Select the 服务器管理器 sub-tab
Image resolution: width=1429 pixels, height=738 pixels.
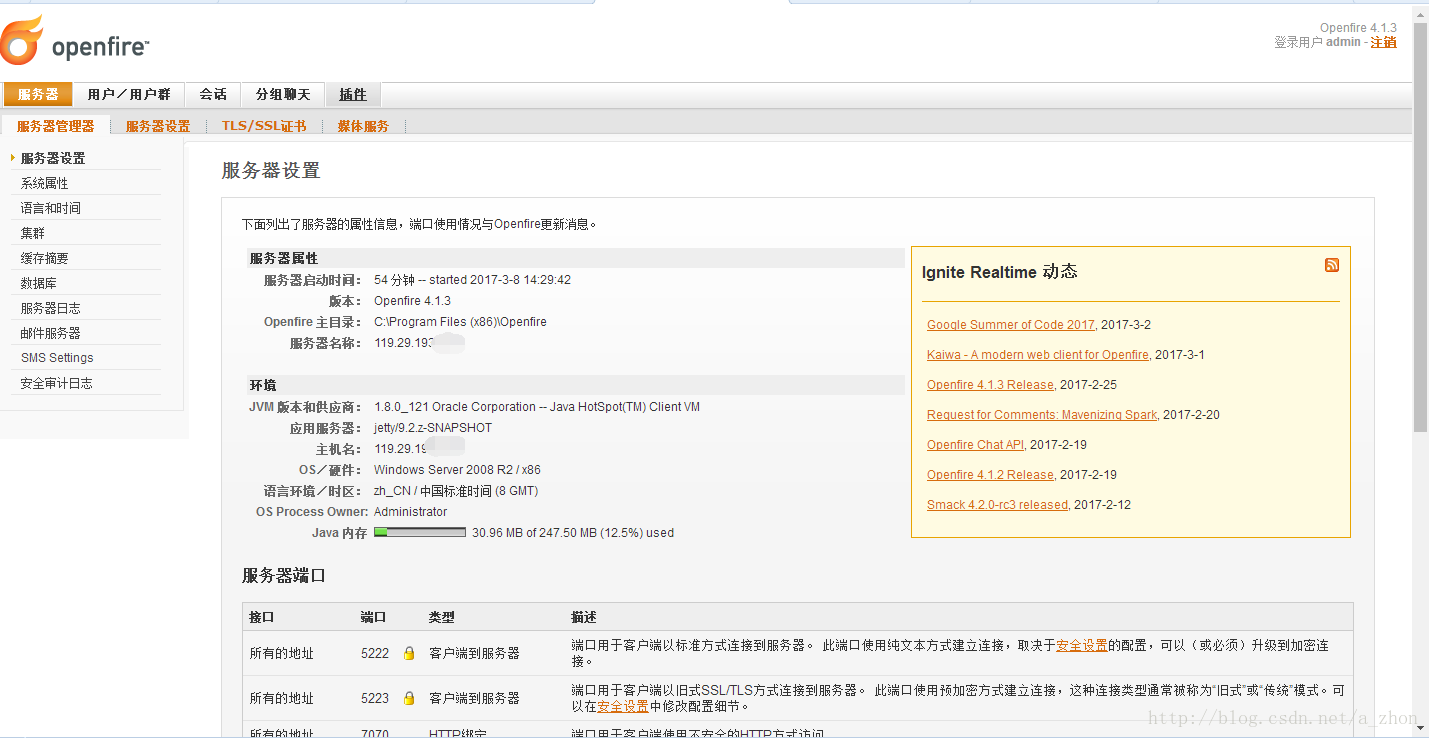[x=55, y=126]
